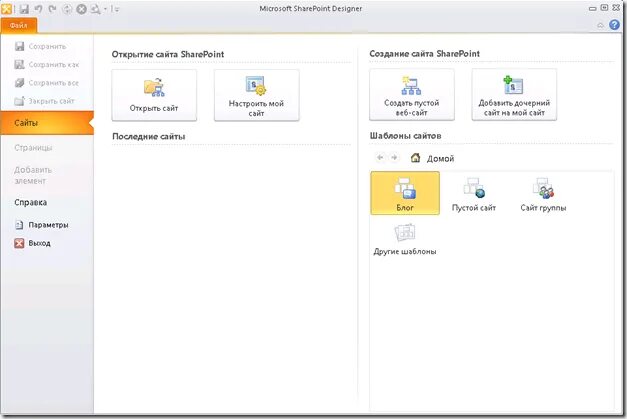Collapse the ribbon with the up chevron
627x419 pixels.
point(600,26)
